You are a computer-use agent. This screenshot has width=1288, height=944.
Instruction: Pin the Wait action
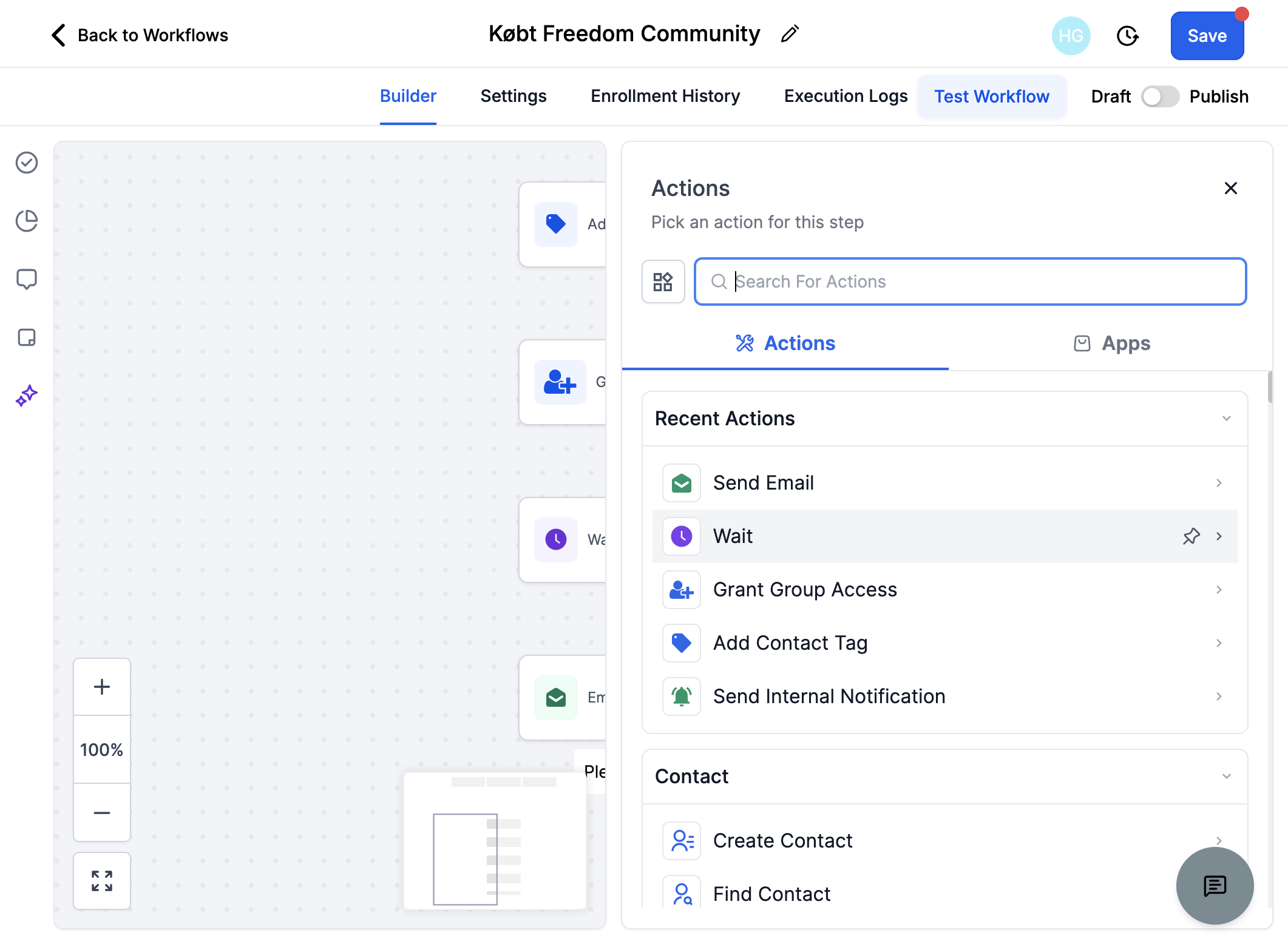coord(1191,536)
